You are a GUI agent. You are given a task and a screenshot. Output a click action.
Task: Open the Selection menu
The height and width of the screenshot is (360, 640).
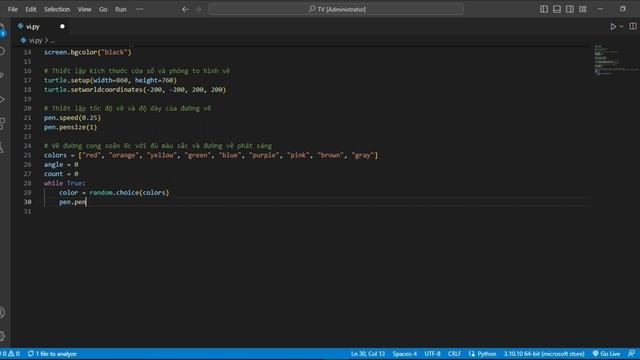[x=57, y=9]
